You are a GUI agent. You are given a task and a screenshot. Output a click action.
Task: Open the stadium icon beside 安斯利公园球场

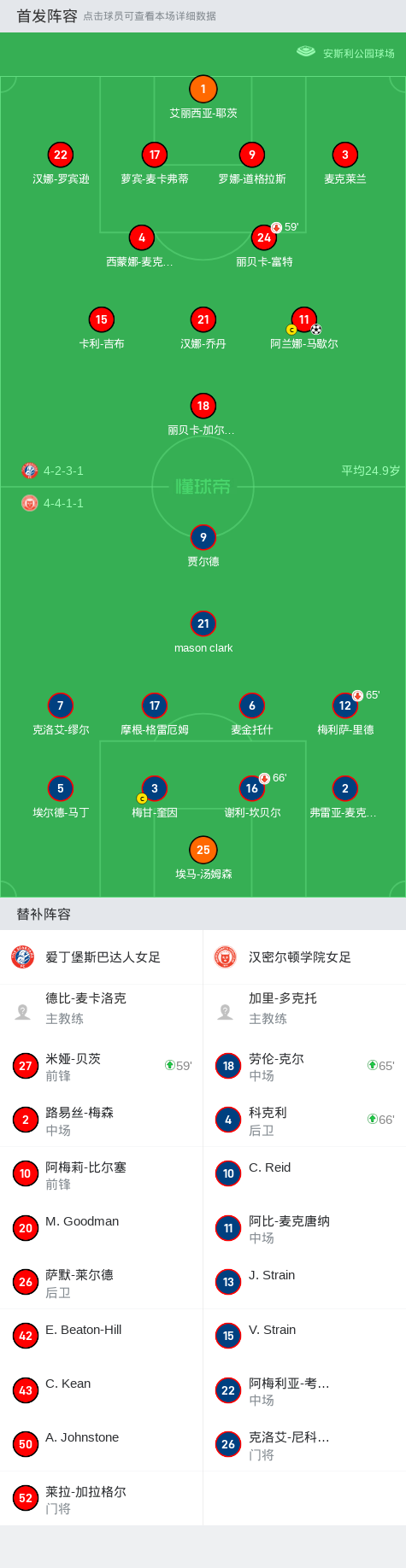pyautogui.click(x=306, y=51)
